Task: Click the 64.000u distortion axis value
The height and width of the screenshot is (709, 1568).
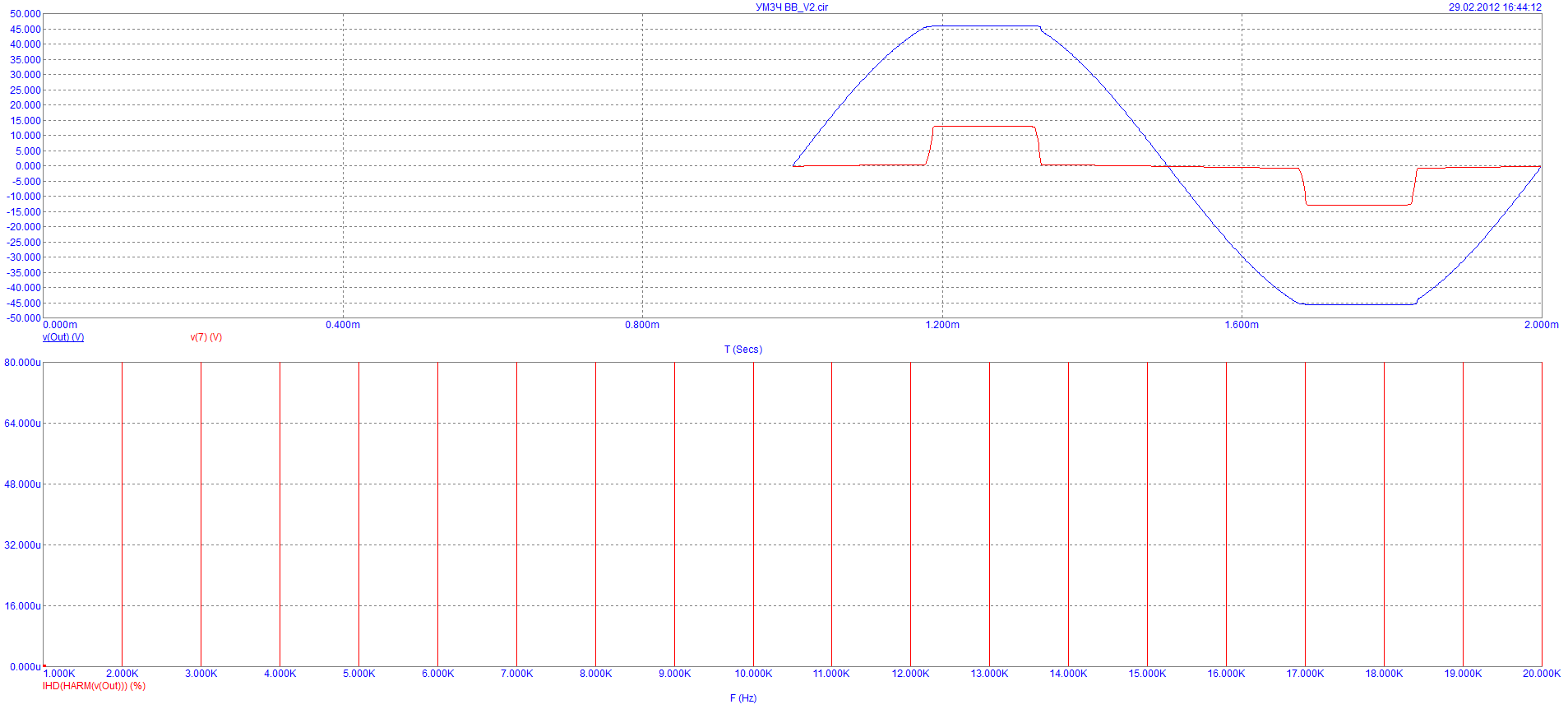Action: [x=23, y=424]
